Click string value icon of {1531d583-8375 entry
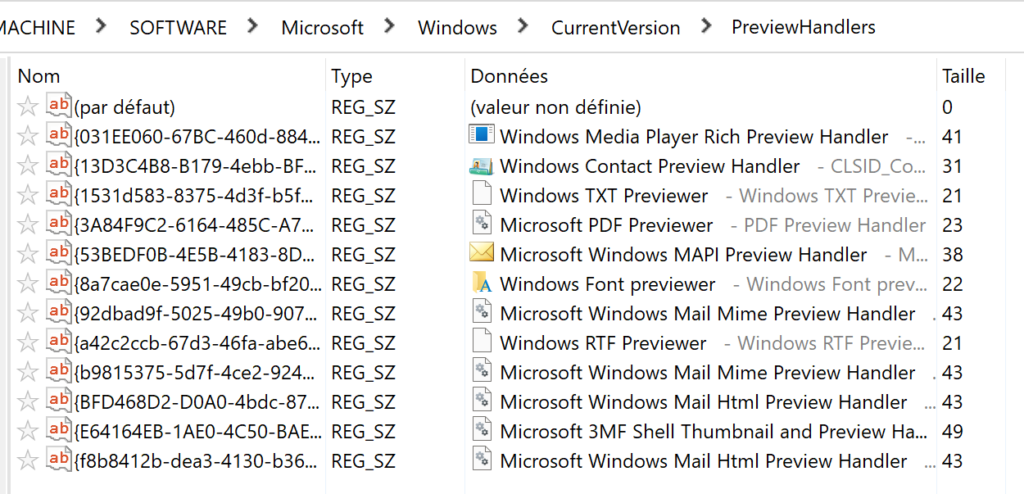Image resolution: width=1024 pixels, height=494 pixels. [x=59, y=193]
